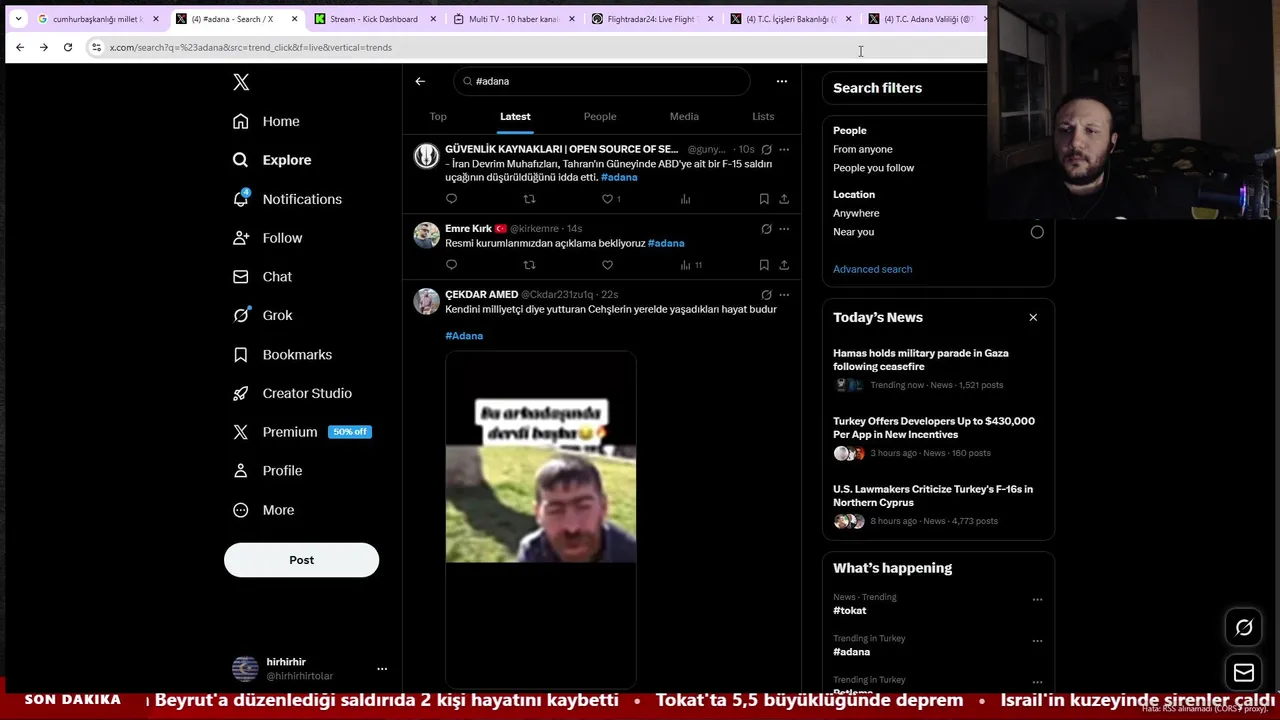Switch to the Lists tab
The height and width of the screenshot is (720, 1280).
[x=763, y=117]
